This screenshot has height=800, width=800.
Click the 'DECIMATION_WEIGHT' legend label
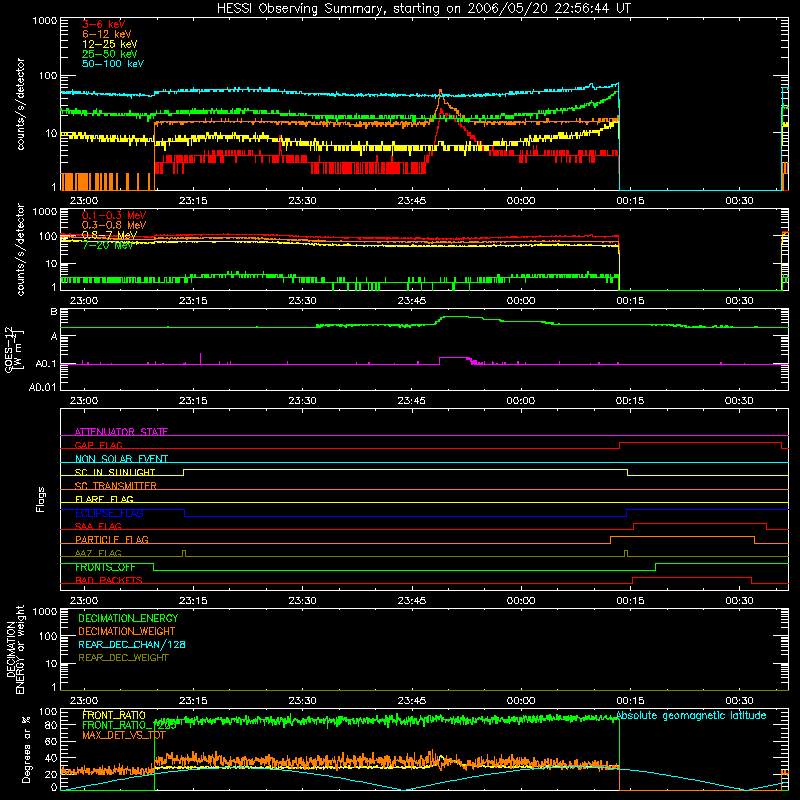click(127, 631)
